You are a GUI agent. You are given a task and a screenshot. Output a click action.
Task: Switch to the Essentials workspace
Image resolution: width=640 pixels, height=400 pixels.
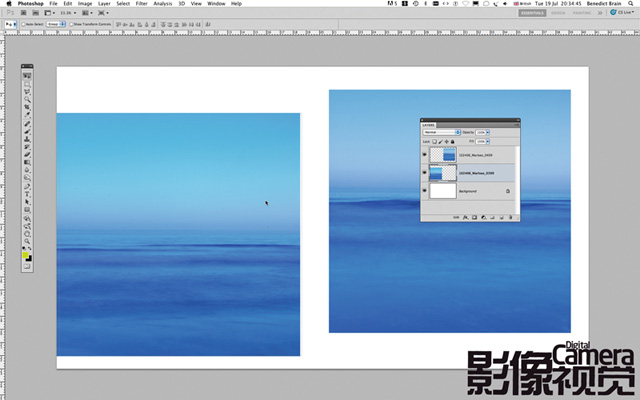pyautogui.click(x=532, y=13)
